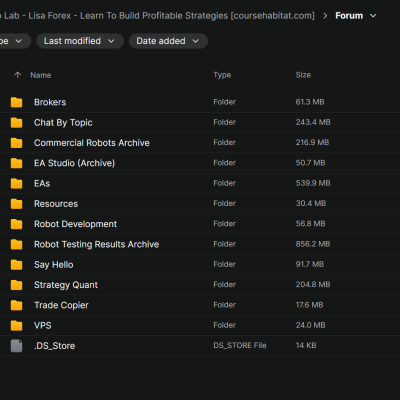The width and height of the screenshot is (400, 400).
Task: Click the 50.7 MB size value
Action: pyautogui.click(x=310, y=163)
